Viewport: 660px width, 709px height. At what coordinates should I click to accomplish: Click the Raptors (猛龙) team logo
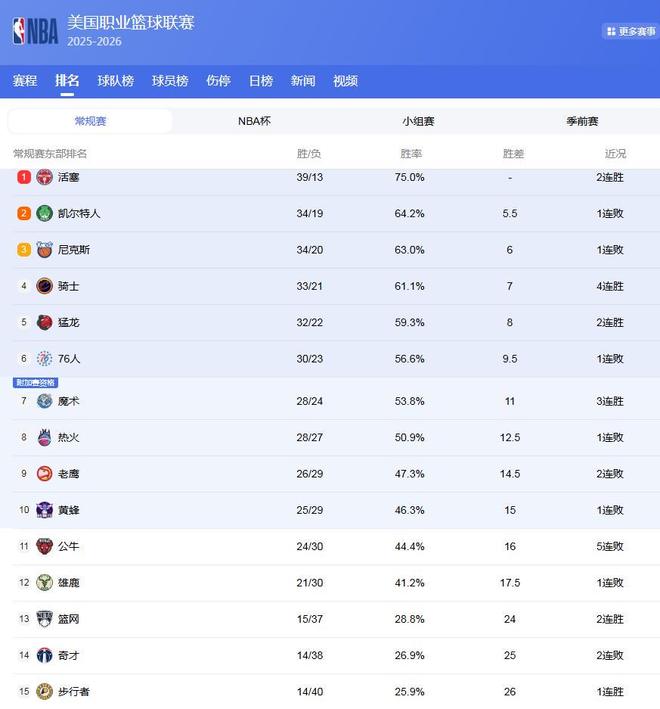(44, 322)
